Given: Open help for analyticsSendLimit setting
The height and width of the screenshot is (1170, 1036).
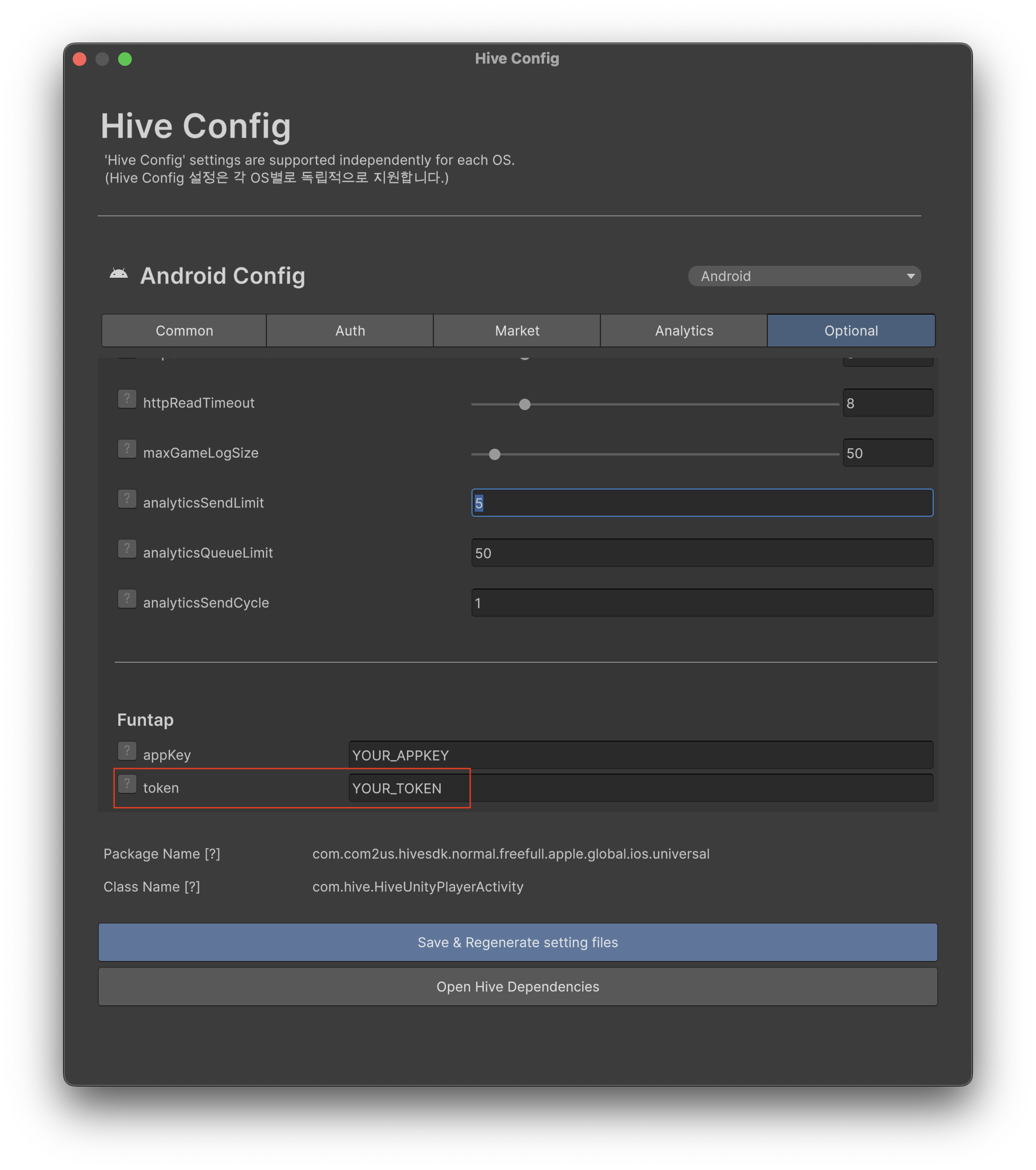Looking at the screenshot, I should point(127,499).
